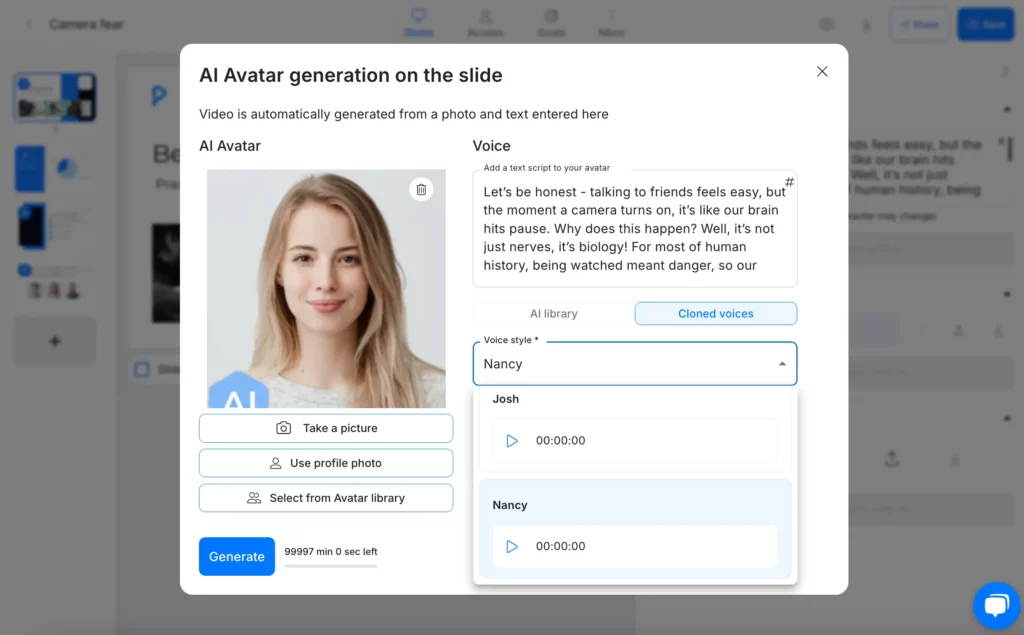Switch to the AI library tab
This screenshot has height=635, width=1024.
pyautogui.click(x=553, y=314)
